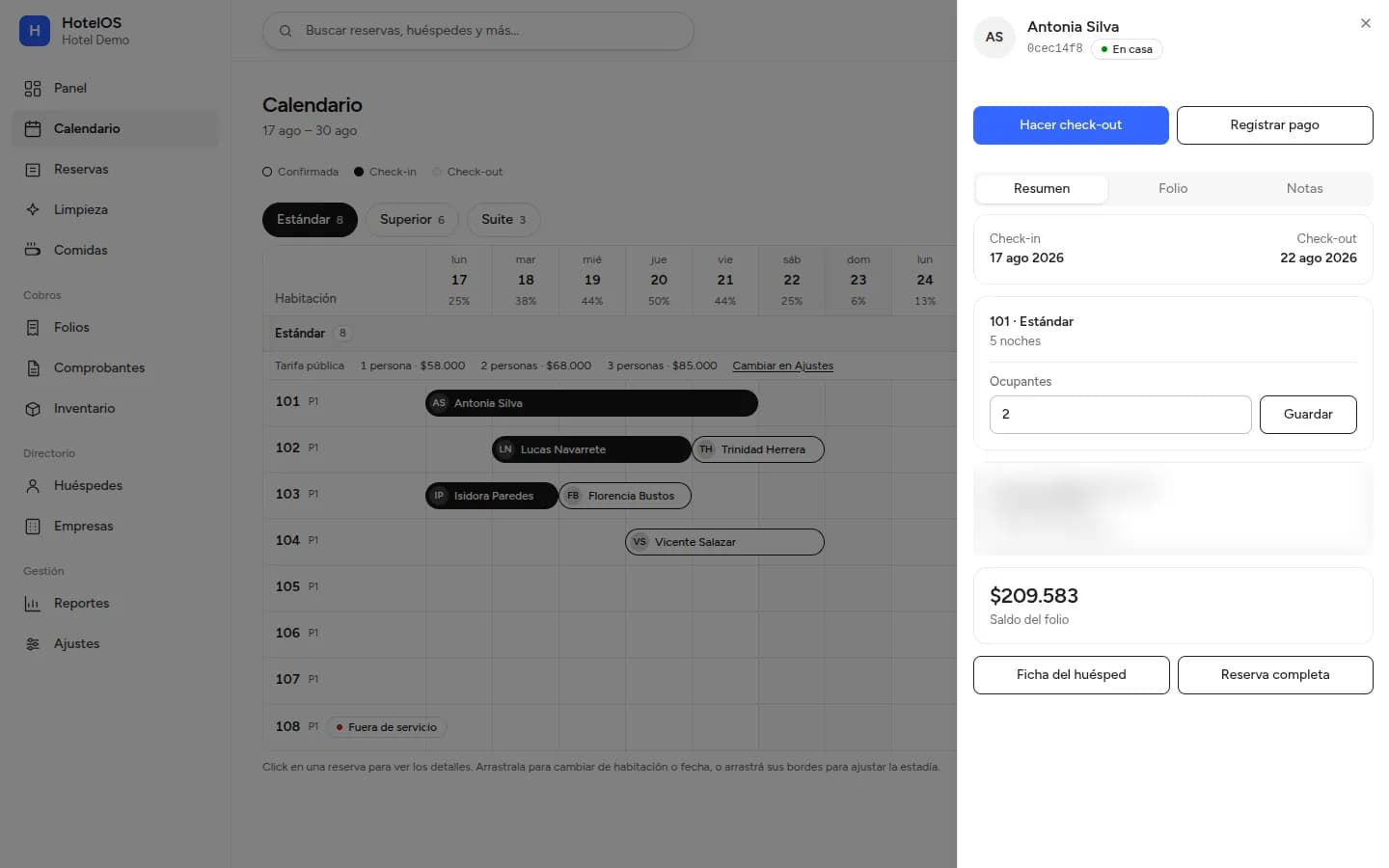Click the HotelOS logo icon
Viewport: 1389px width, 868px height.
pos(35,31)
